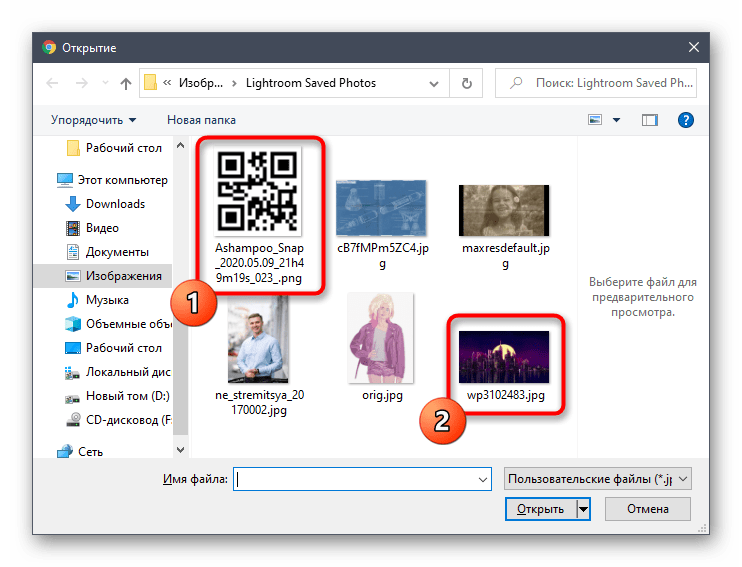Open the recent locations dropdown arrow
Viewport: 742px width, 567px height.
click(x=105, y=83)
